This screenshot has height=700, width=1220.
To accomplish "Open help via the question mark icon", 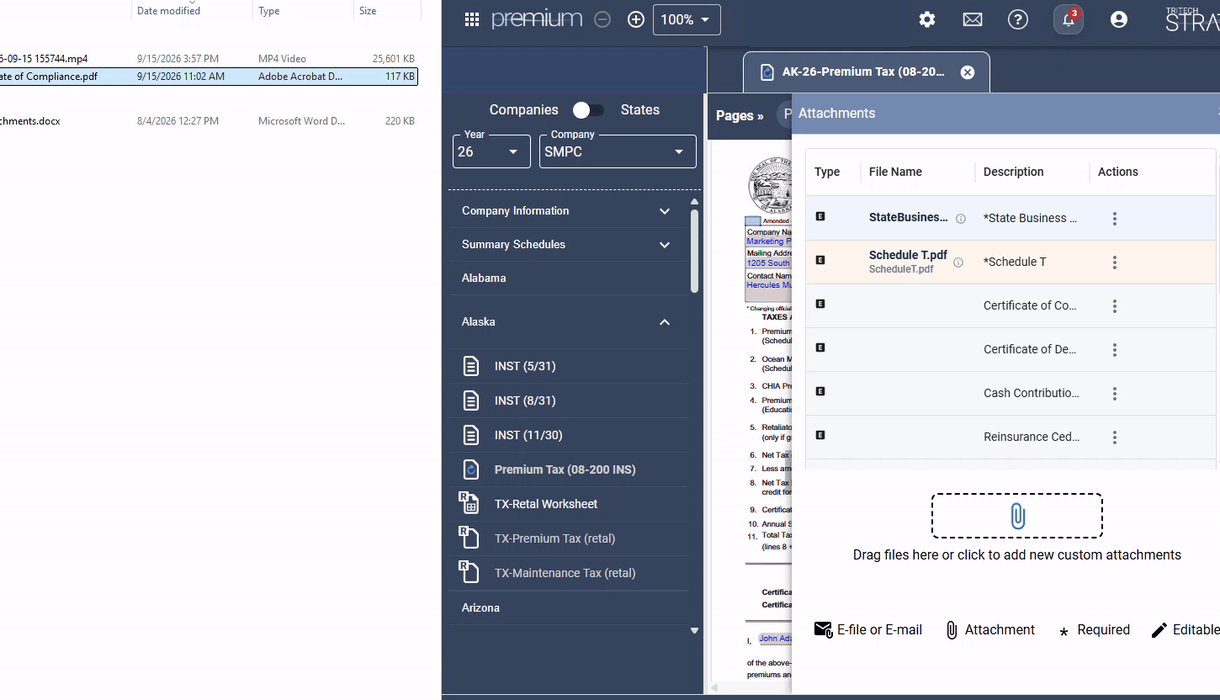I will pos(1018,19).
